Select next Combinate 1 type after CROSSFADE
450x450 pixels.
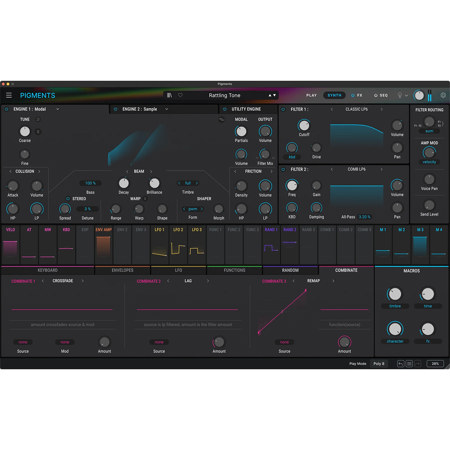coord(83,281)
